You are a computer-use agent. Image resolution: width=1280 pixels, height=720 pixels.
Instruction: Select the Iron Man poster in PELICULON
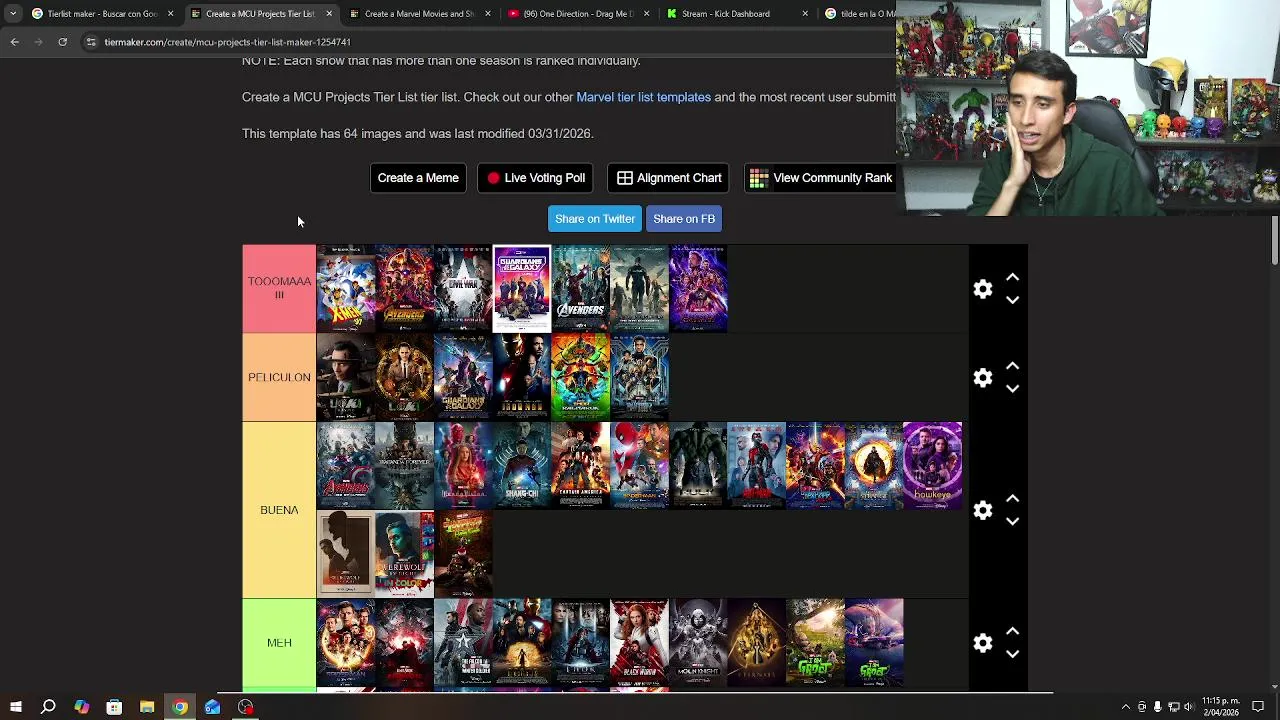tap(522, 377)
